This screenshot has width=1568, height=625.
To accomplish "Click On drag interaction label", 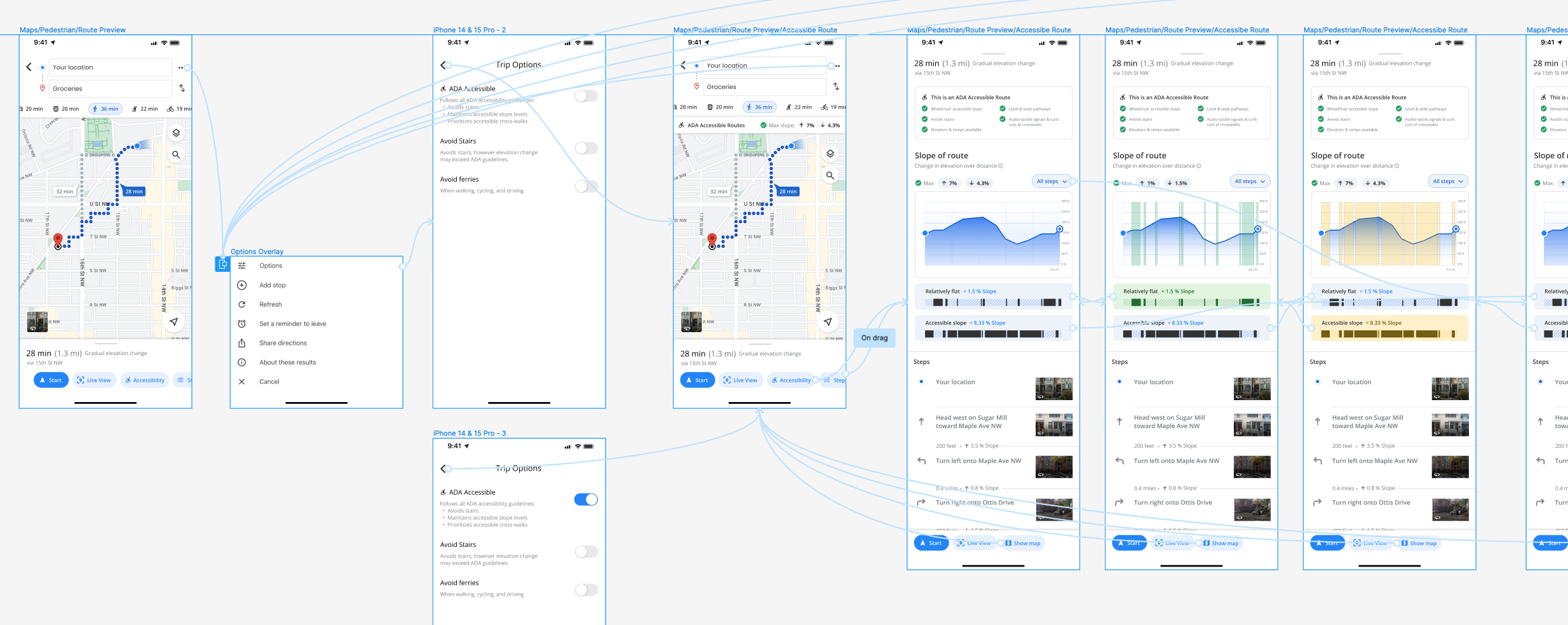I will coord(874,338).
